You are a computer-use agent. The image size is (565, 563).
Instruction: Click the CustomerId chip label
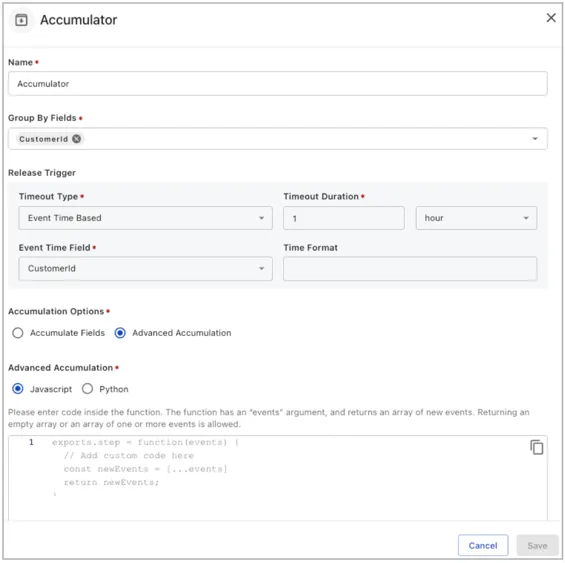[x=44, y=139]
